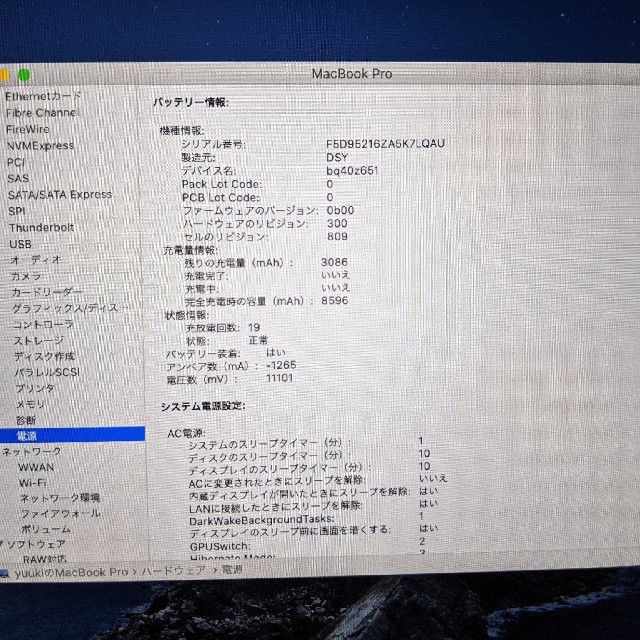Screen dimensions: 640x640
Task: Select SAS in sidebar
Action: 18,179
